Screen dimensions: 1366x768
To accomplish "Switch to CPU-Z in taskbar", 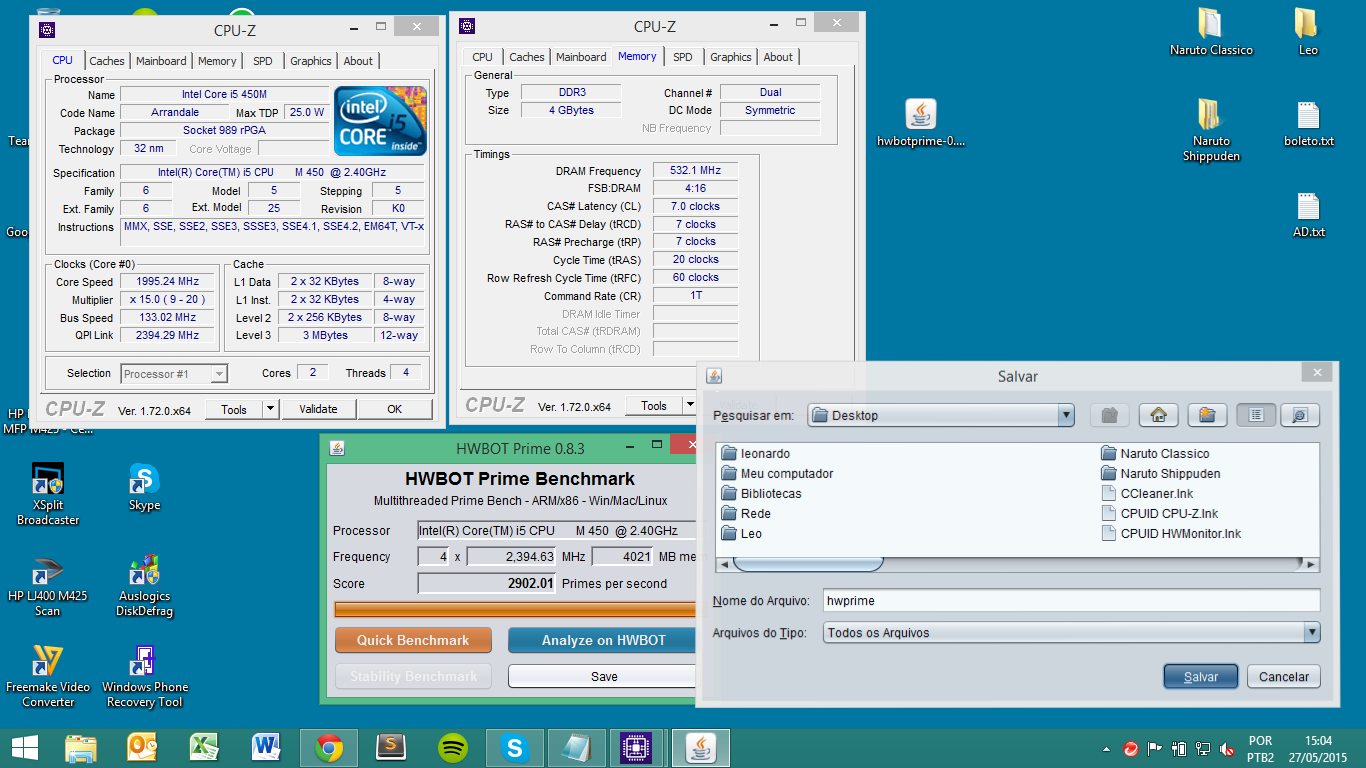I will coord(638,747).
